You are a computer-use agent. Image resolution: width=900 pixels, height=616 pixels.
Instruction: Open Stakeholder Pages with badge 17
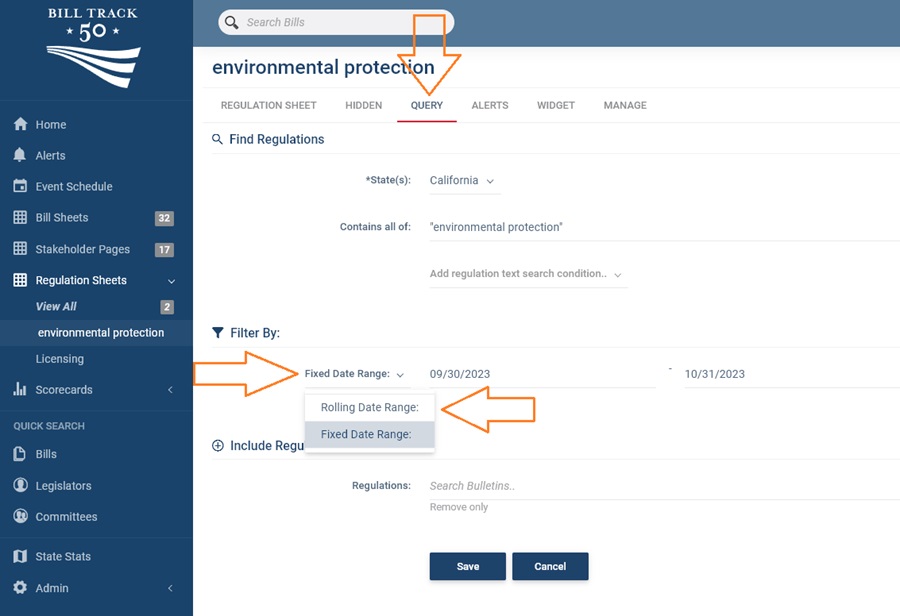click(22, 248)
